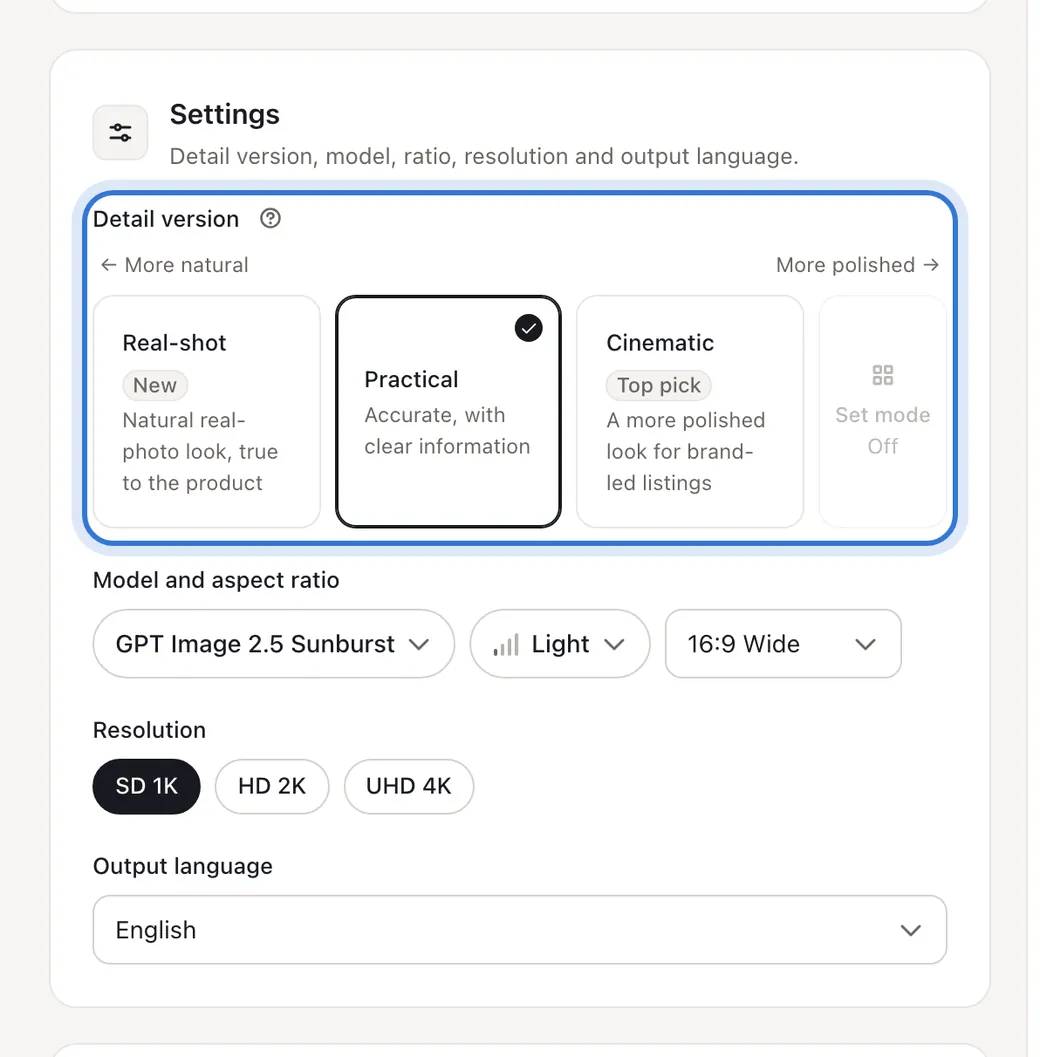Viewport: 1040px width, 1057px height.
Task: Choose the Cinematic detail version
Action: tap(690, 411)
